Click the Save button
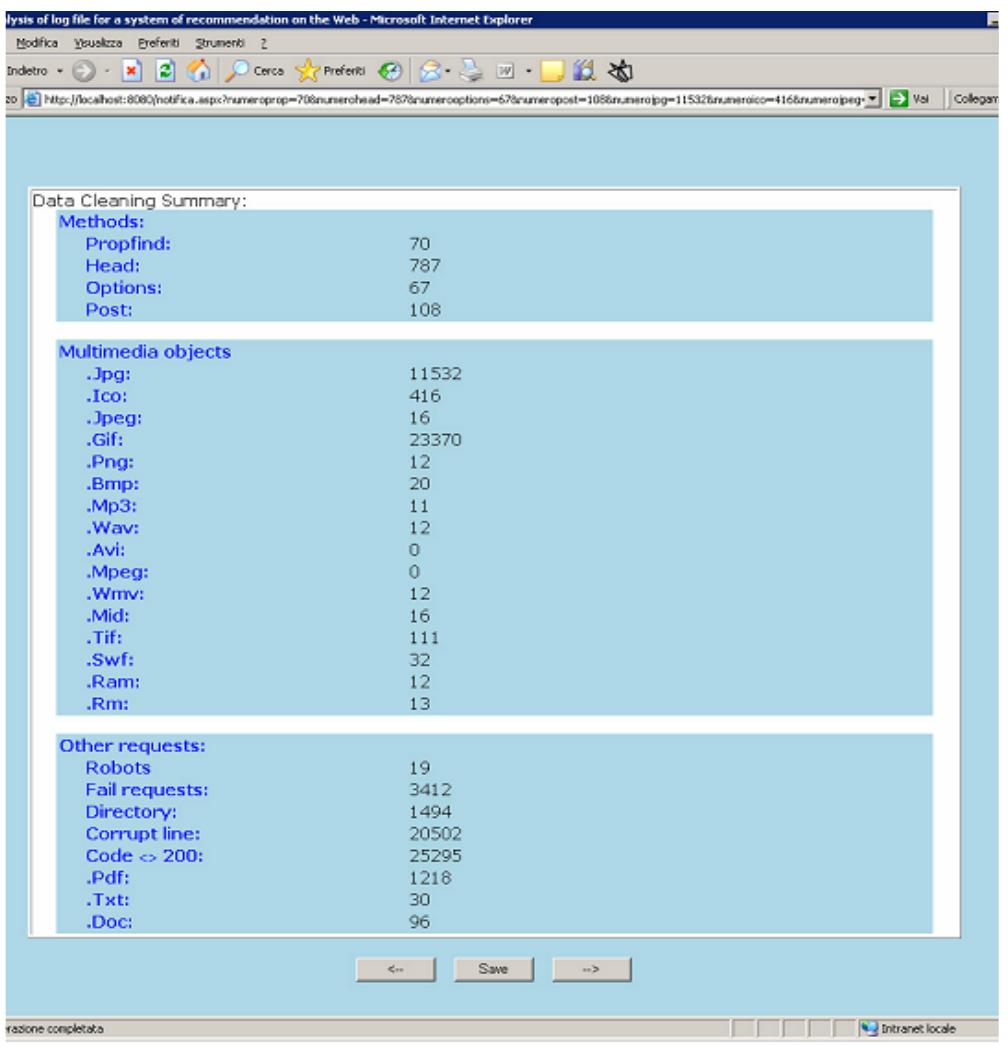 coord(494,969)
